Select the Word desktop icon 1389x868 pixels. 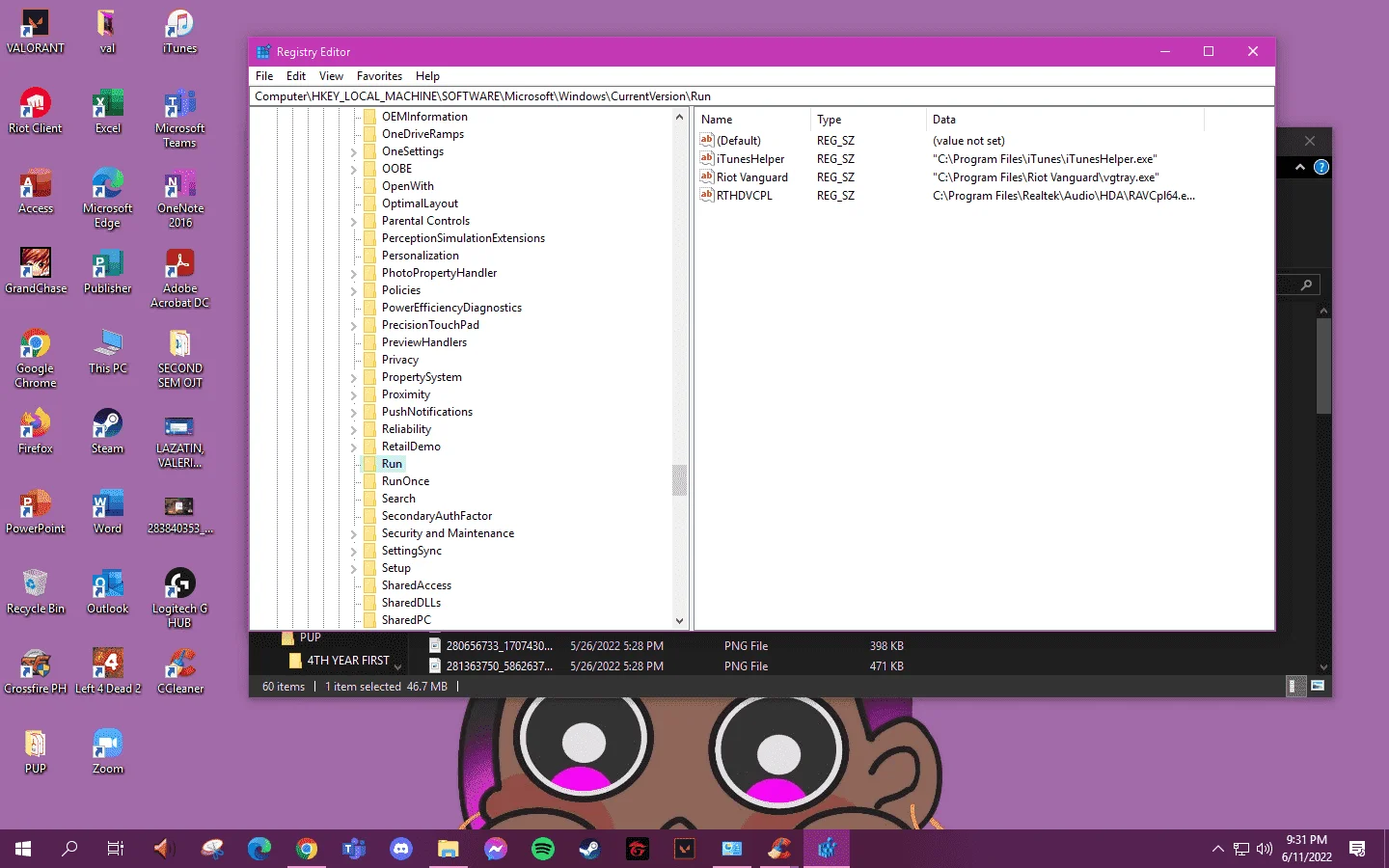coord(108,511)
